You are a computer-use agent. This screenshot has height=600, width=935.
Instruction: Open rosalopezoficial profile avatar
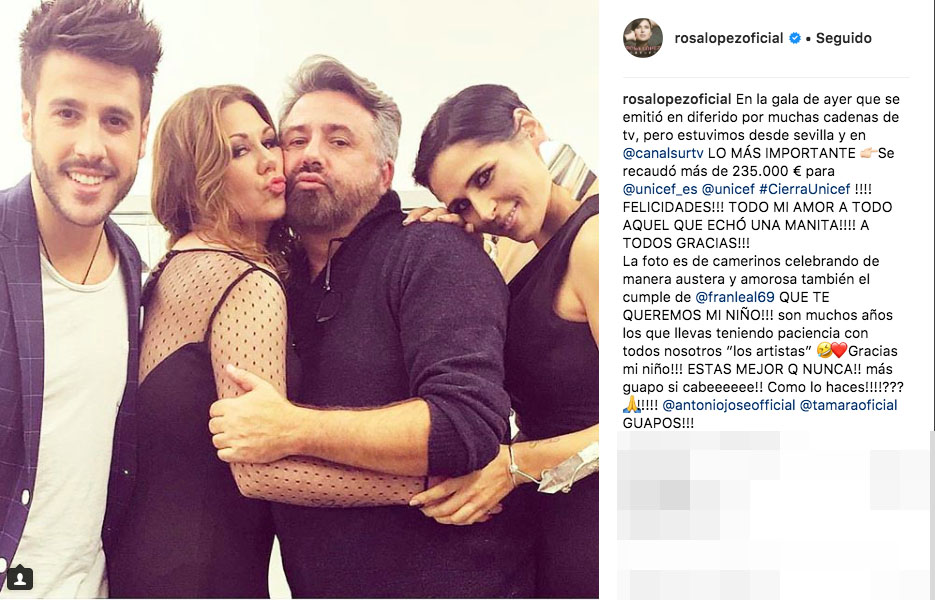[x=643, y=38]
